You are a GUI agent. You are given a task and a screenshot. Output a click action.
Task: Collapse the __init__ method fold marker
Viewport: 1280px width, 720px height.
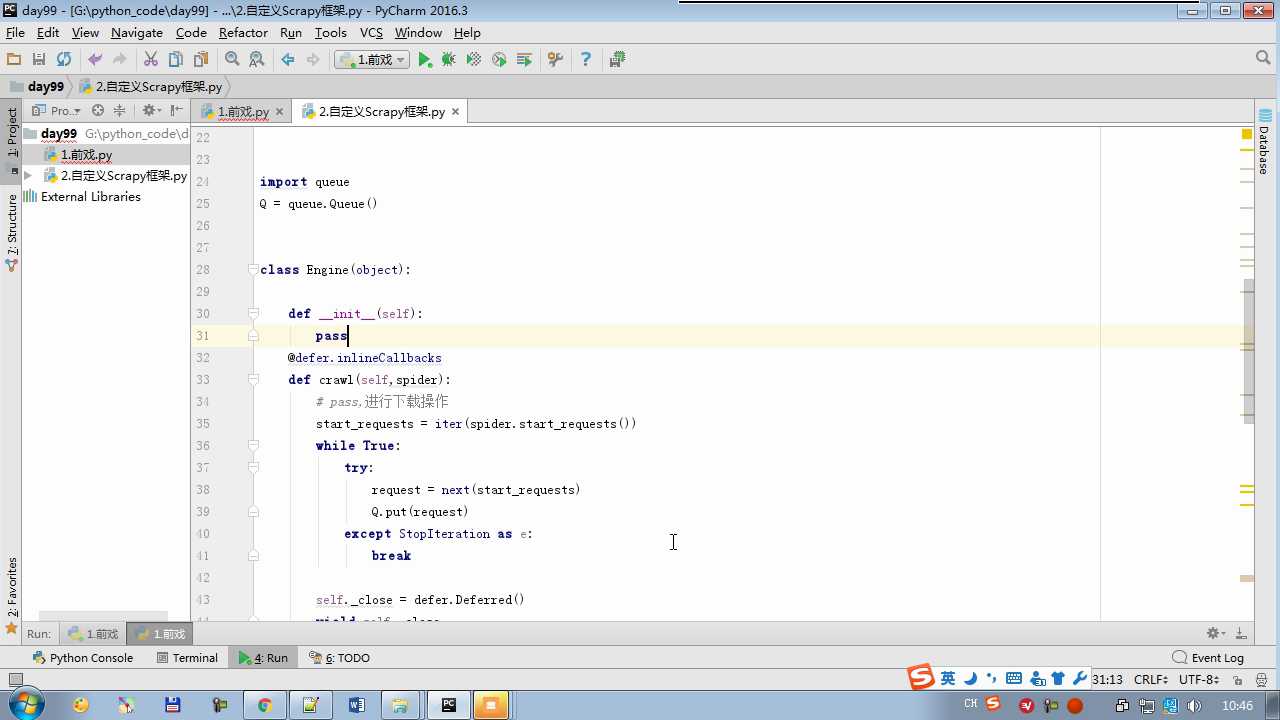point(253,314)
